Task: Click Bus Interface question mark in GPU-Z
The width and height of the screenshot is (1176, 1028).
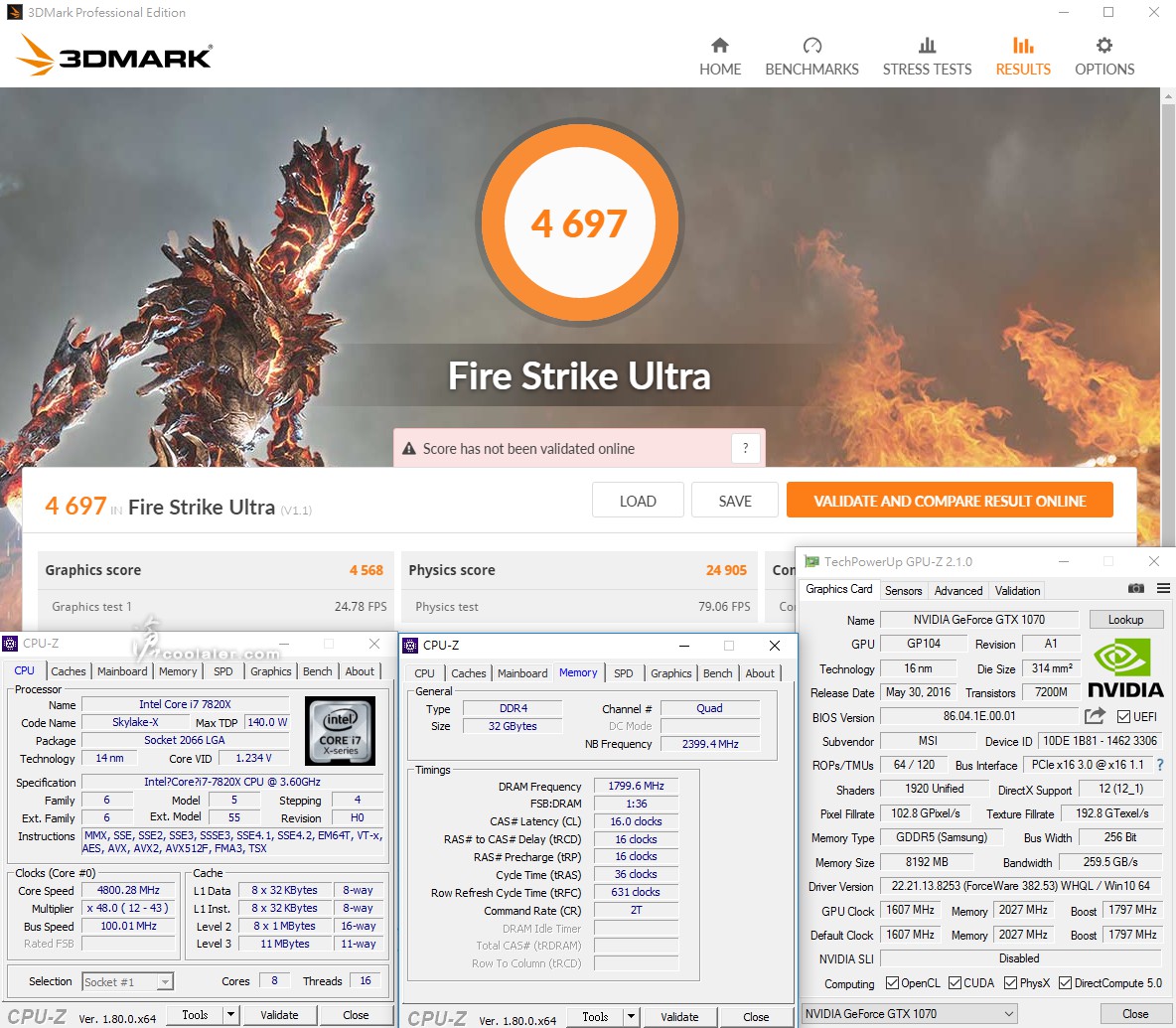Action: 1160,765
